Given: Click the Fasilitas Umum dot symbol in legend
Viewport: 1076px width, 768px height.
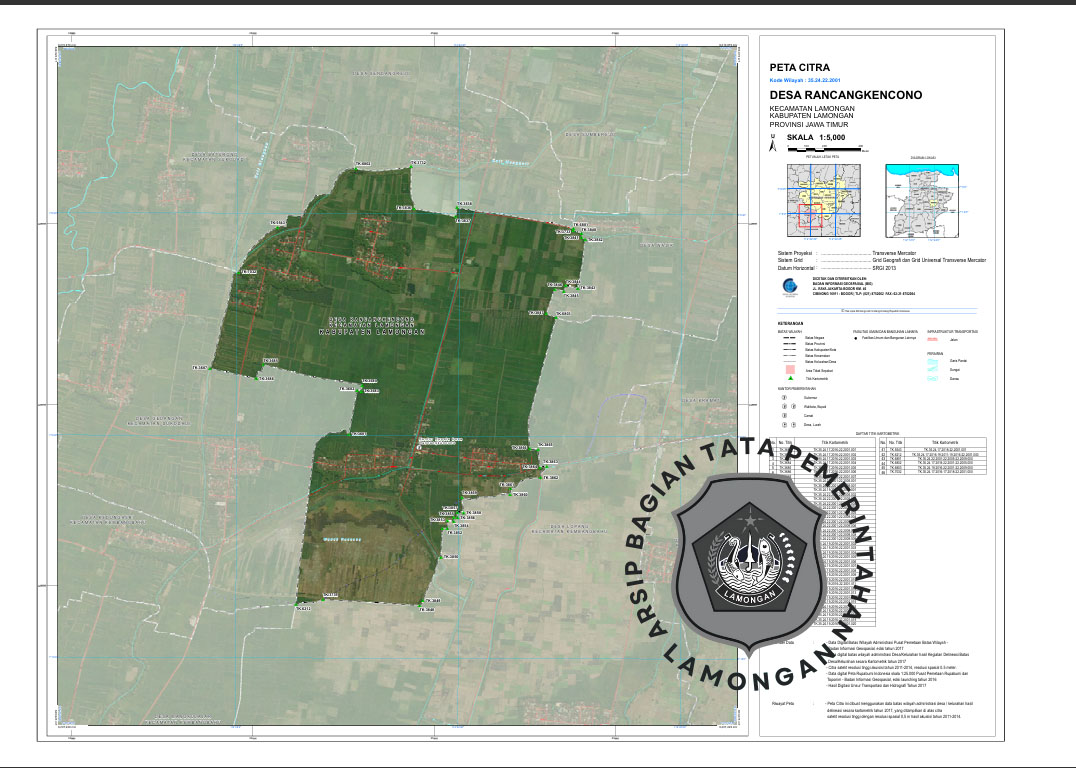Looking at the screenshot, I should coord(856,339).
